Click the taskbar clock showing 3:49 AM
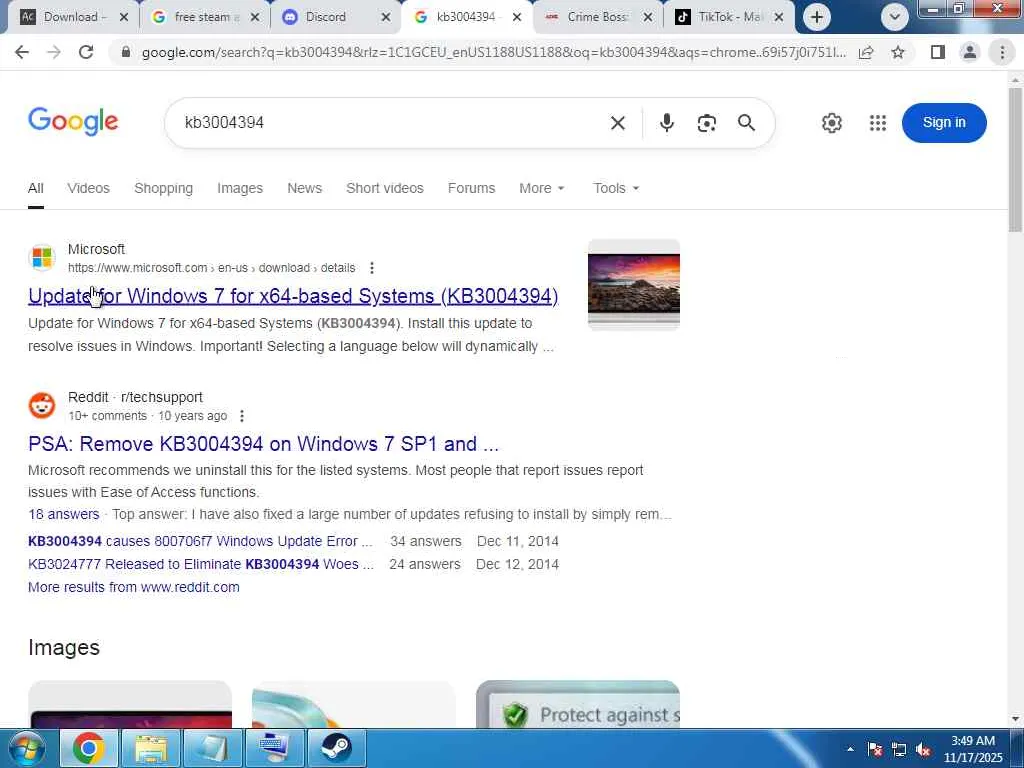 click(x=972, y=749)
